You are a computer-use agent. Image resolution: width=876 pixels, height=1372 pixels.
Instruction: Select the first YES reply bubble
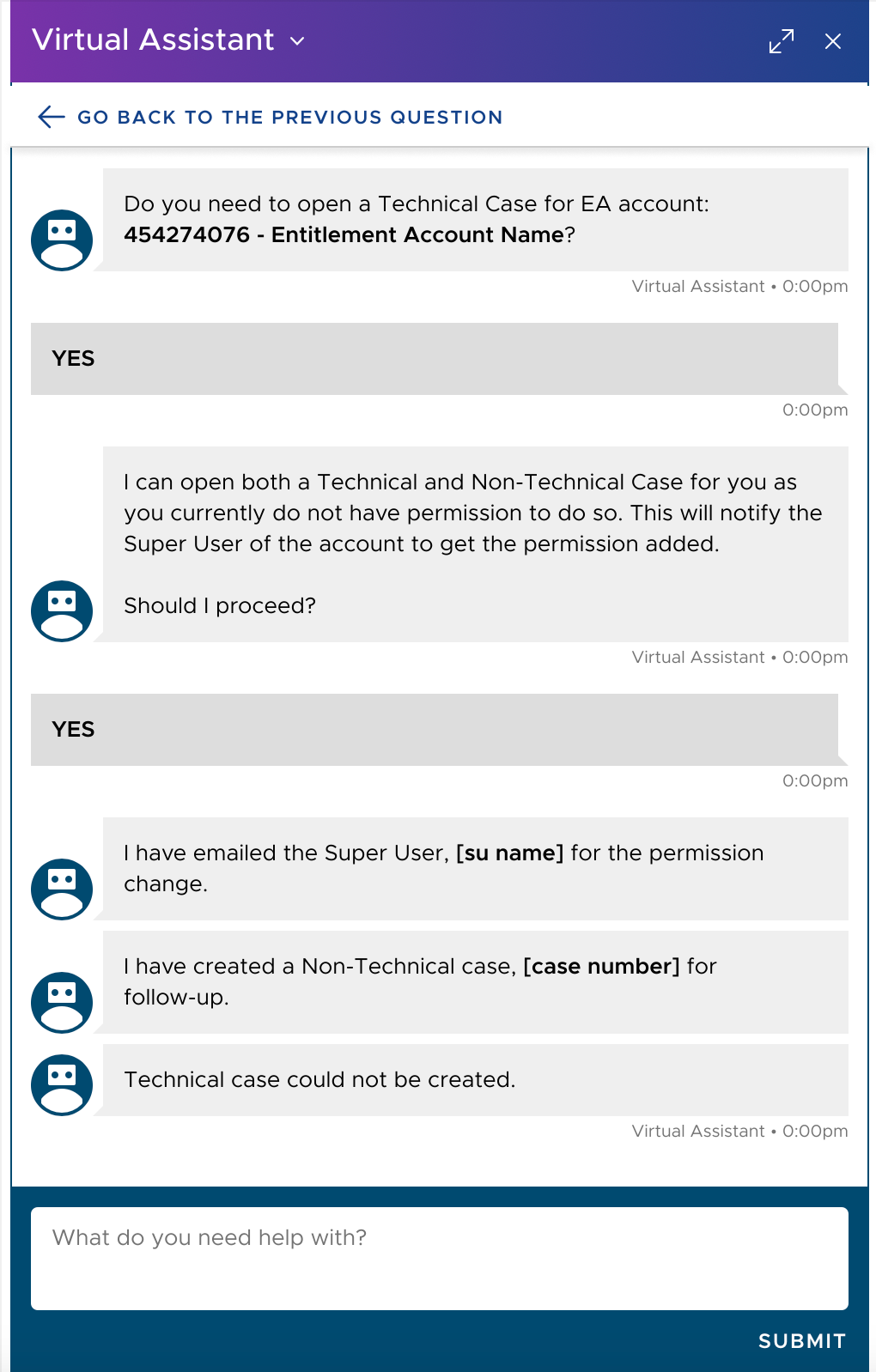434,359
